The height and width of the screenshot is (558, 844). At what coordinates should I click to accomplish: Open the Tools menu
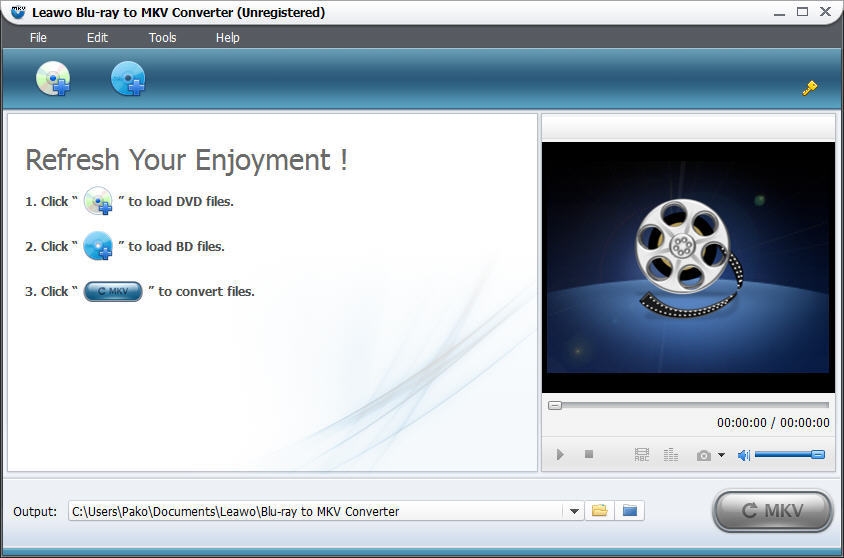[162, 37]
